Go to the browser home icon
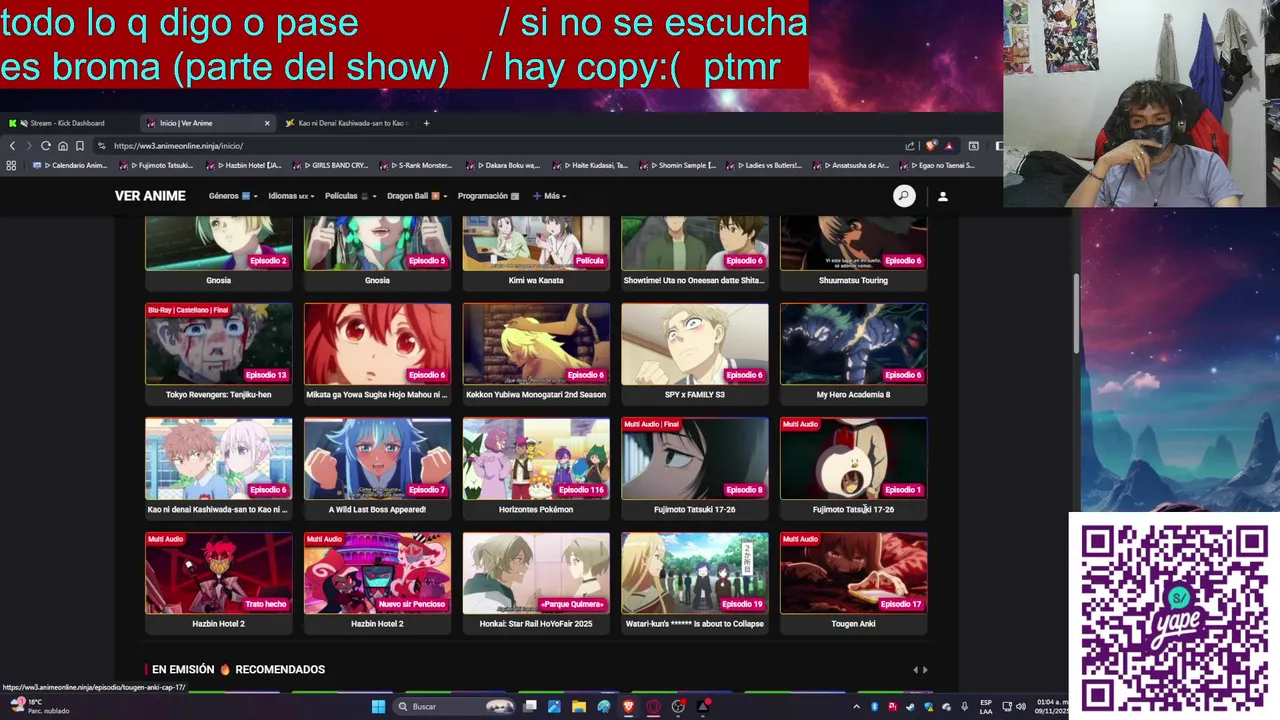This screenshot has width=1280, height=720. pyautogui.click(x=63, y=146)
